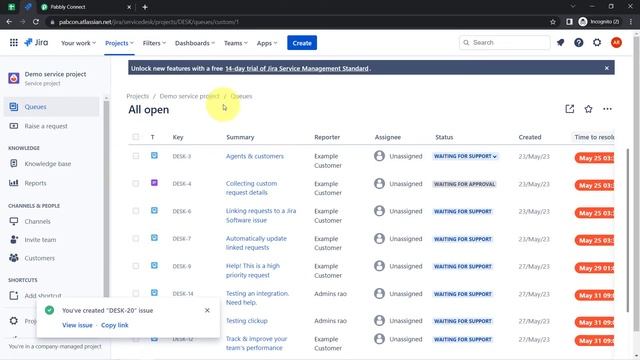This screenshot has width=640, height=360.
Task: Click issue type icon for DESK-4
Action: pos(154,183)
